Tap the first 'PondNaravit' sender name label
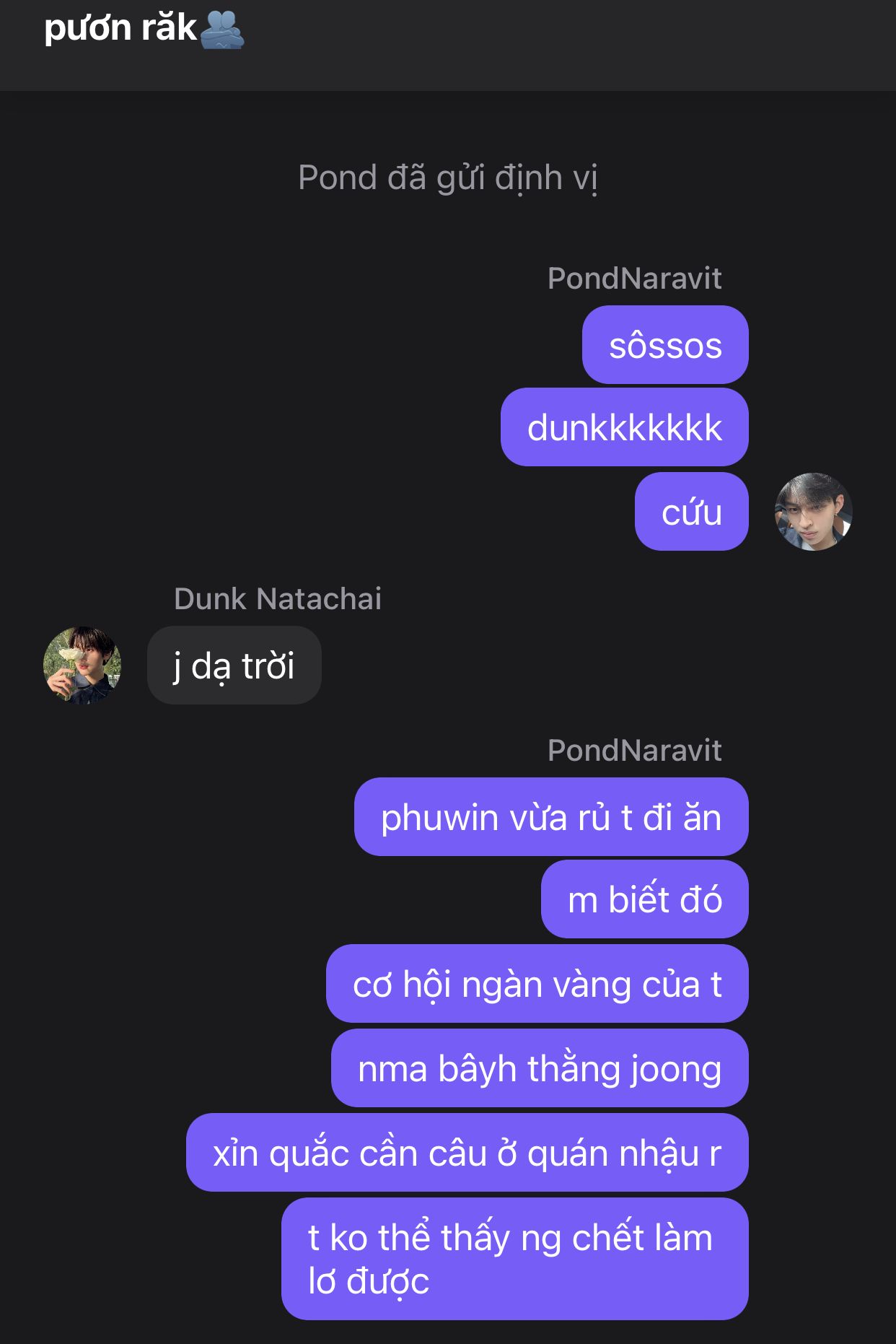Image resolution: width=896 pixels, height=1344 pixels. click(x=635, y=279)
